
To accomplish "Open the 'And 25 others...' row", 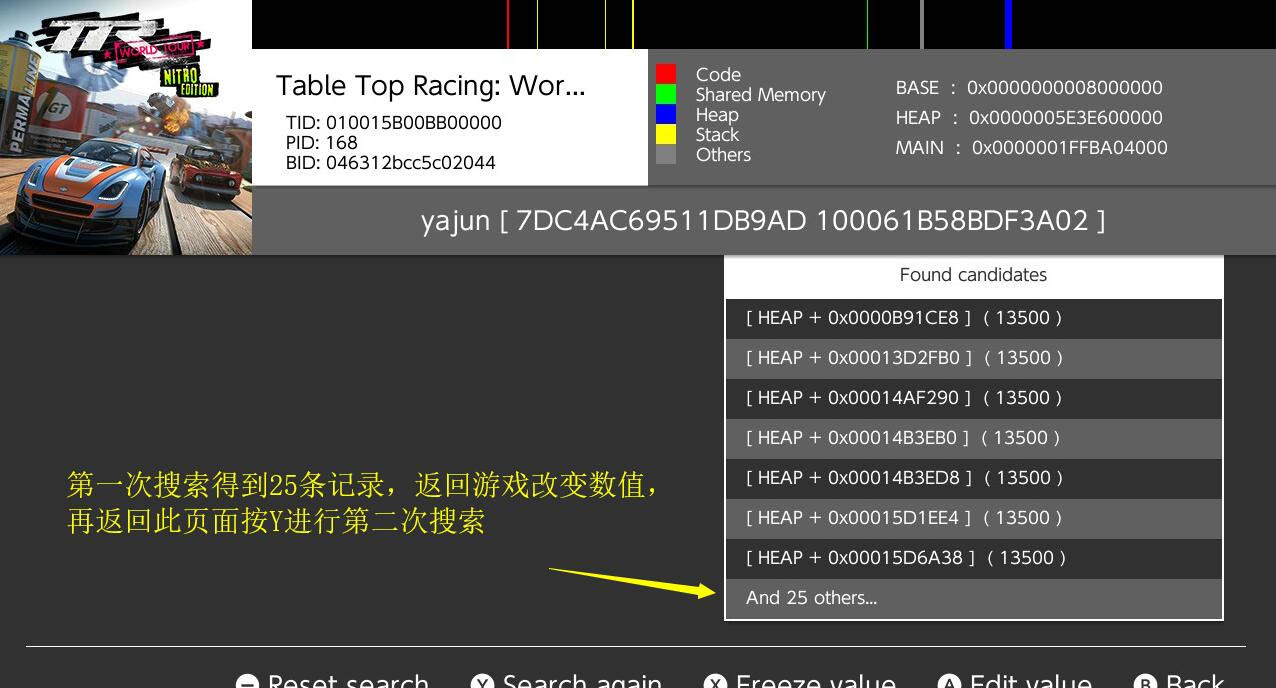I will [x=974, y=598].
